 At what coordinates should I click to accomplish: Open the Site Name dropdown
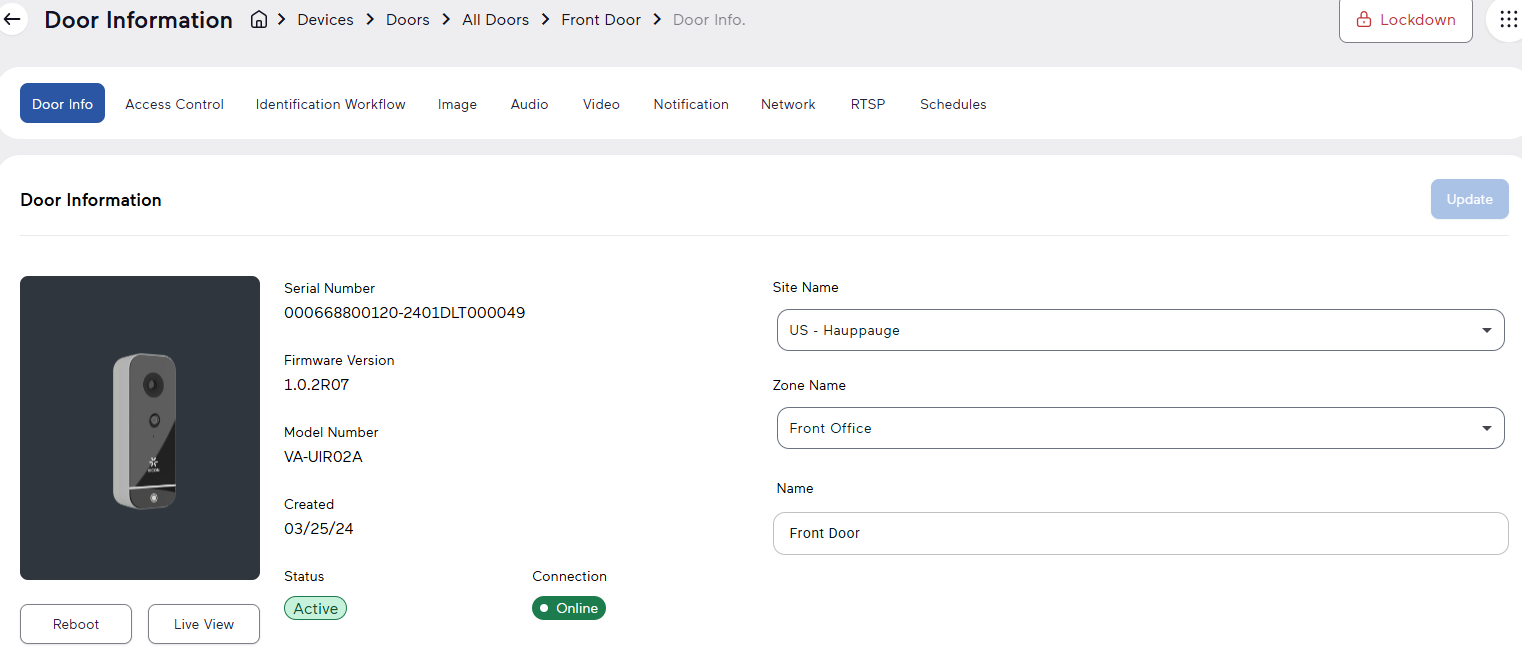[x=1140, y=330]
